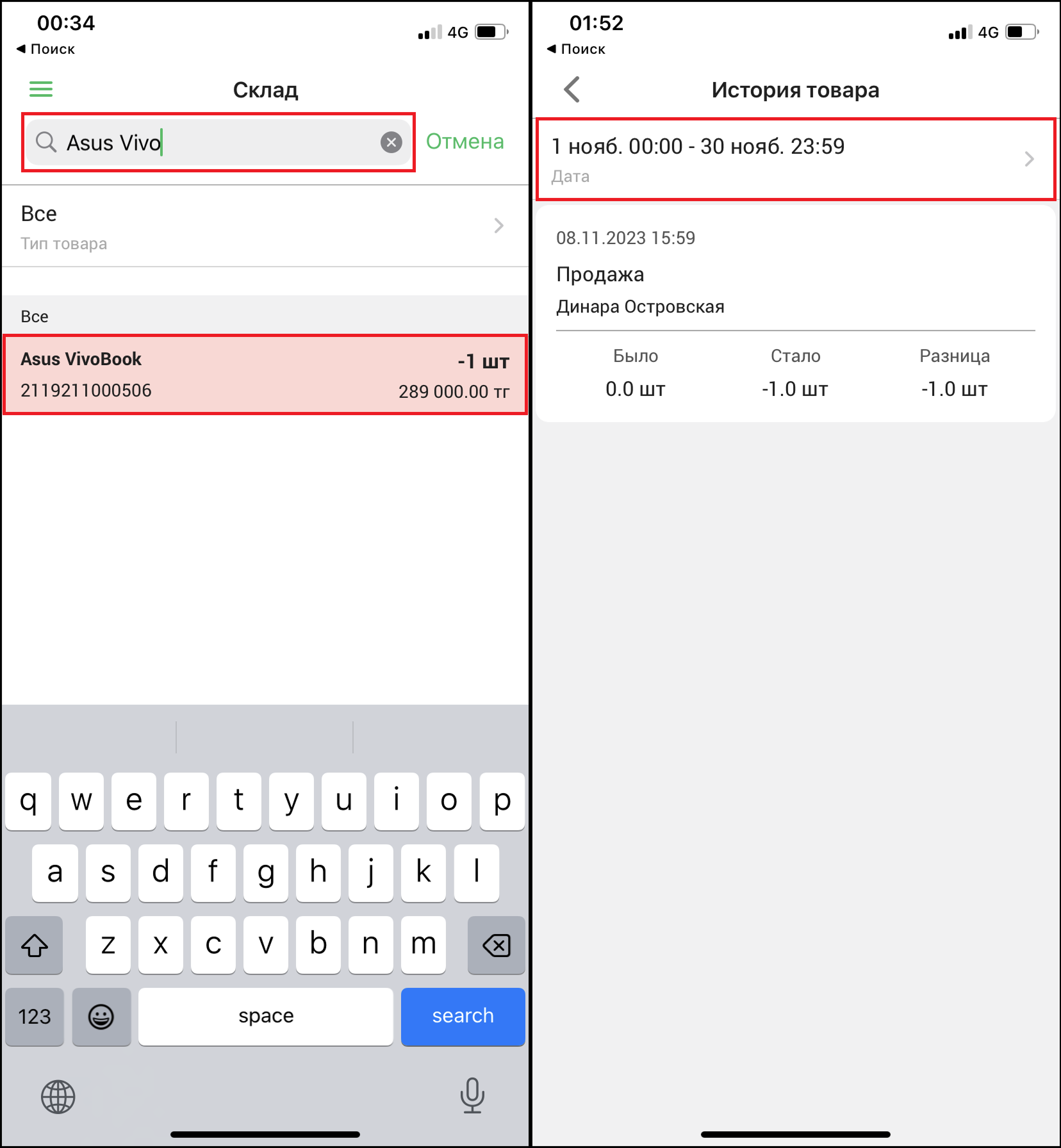Tap the chevron next to Дата row
The image size is (1061, 1148).
1029,159
